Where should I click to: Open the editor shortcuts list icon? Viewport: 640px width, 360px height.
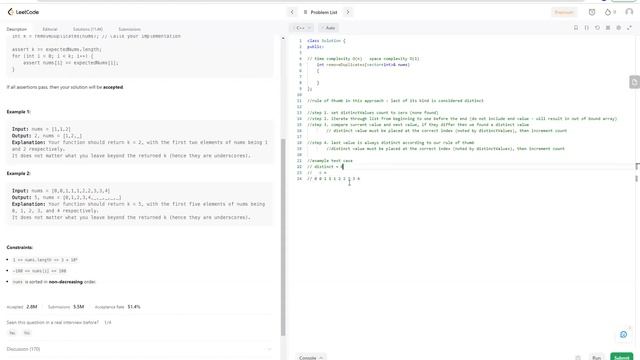[608, 28]
